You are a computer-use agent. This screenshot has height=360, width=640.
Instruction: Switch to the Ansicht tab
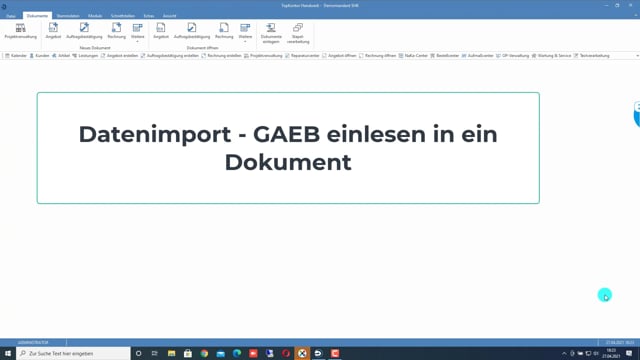[169, 16]
